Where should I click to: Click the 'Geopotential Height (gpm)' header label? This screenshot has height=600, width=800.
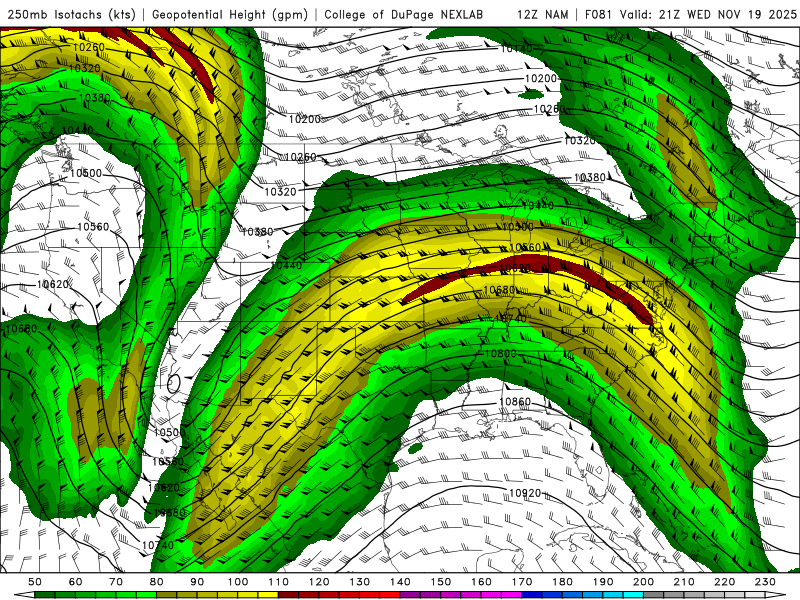[x=230, y=14]
